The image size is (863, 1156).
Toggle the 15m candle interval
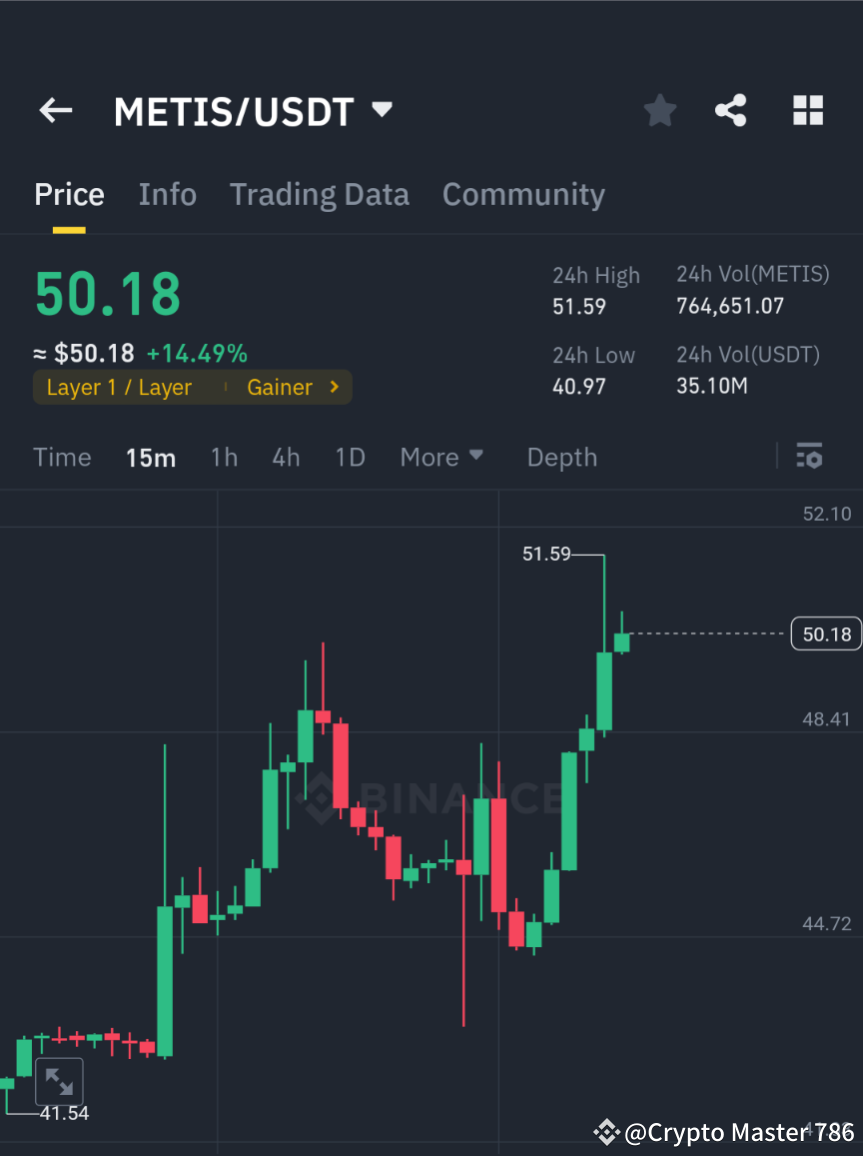point(151,457)
